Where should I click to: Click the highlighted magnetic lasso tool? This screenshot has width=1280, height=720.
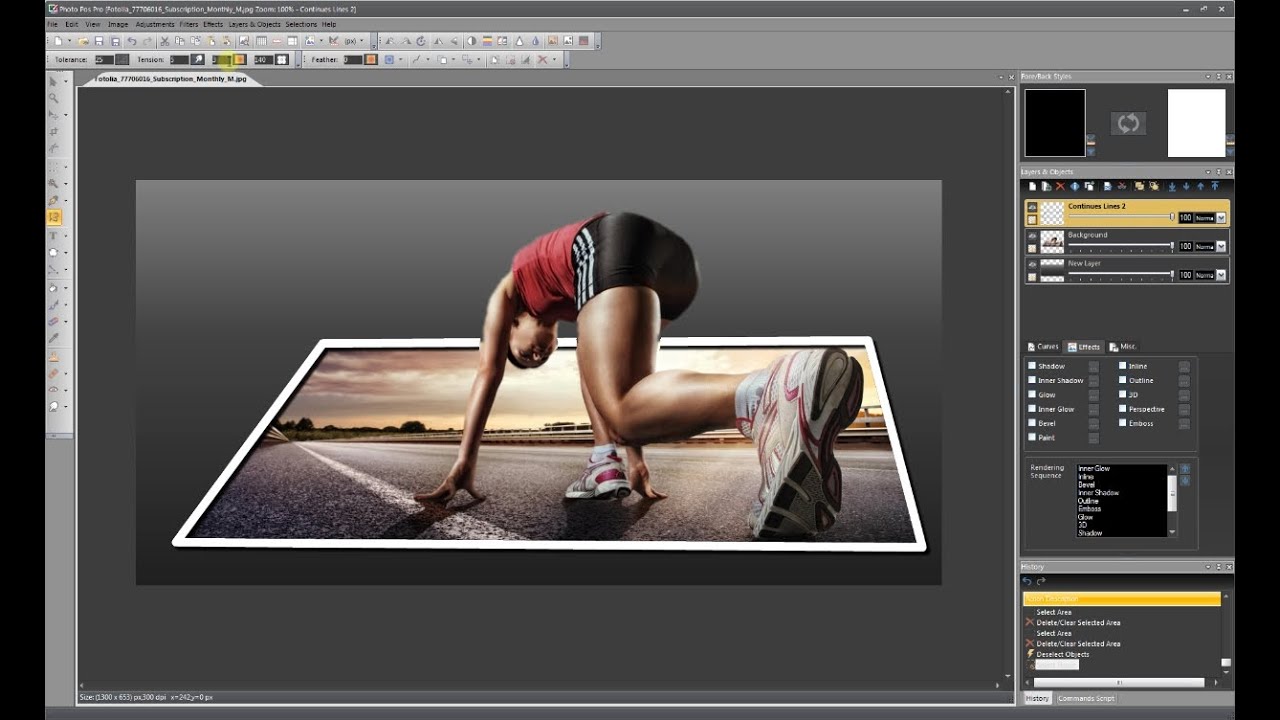click(54, 217)
